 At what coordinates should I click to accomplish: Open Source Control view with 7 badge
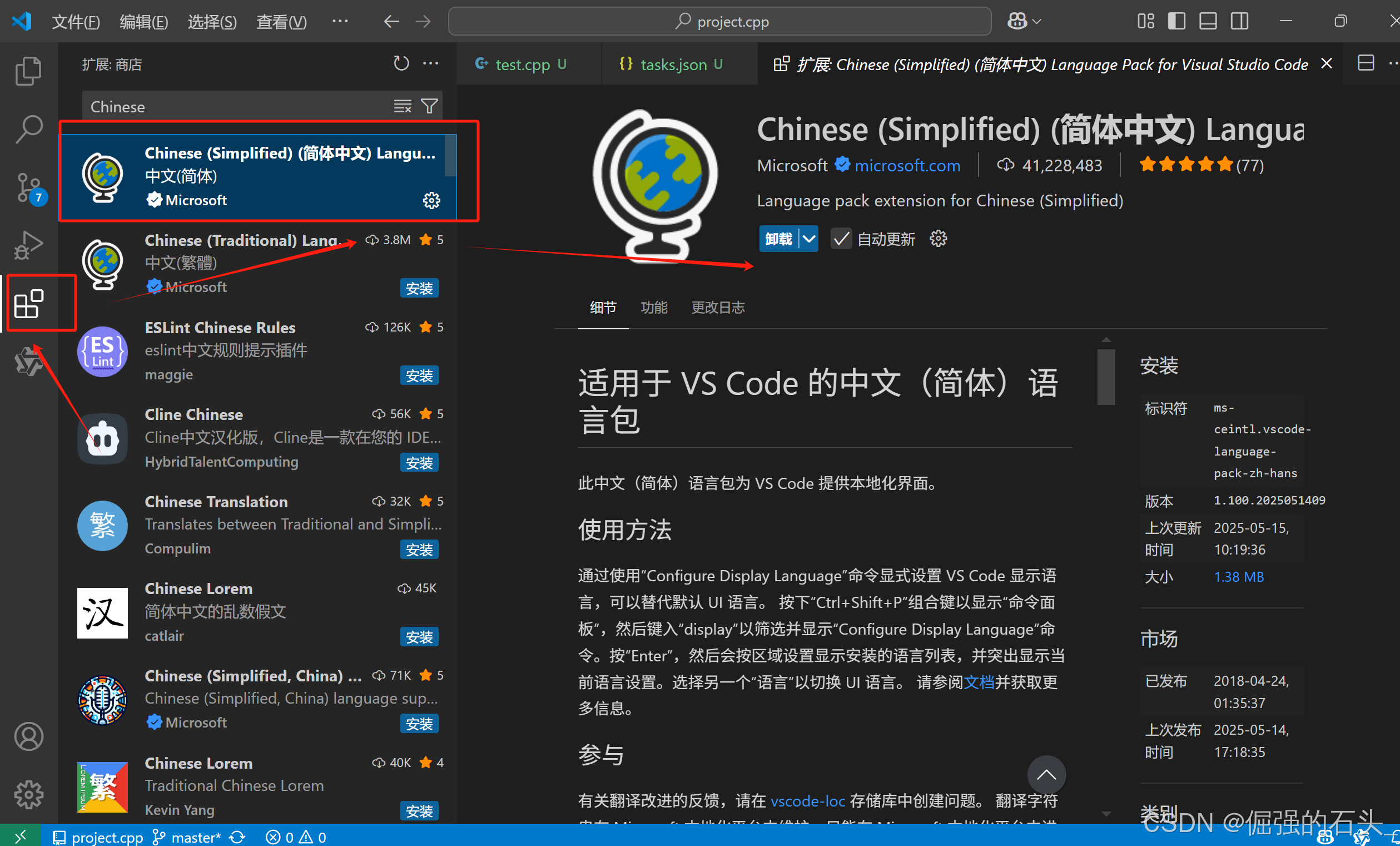click(x=28, y=187)
